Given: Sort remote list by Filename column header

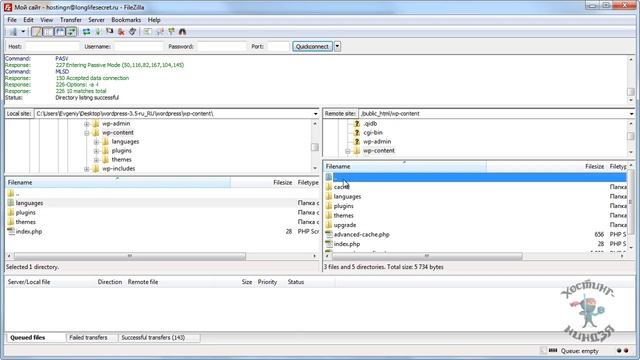Looking at the screenshot, I should click(x=405, y=167).
